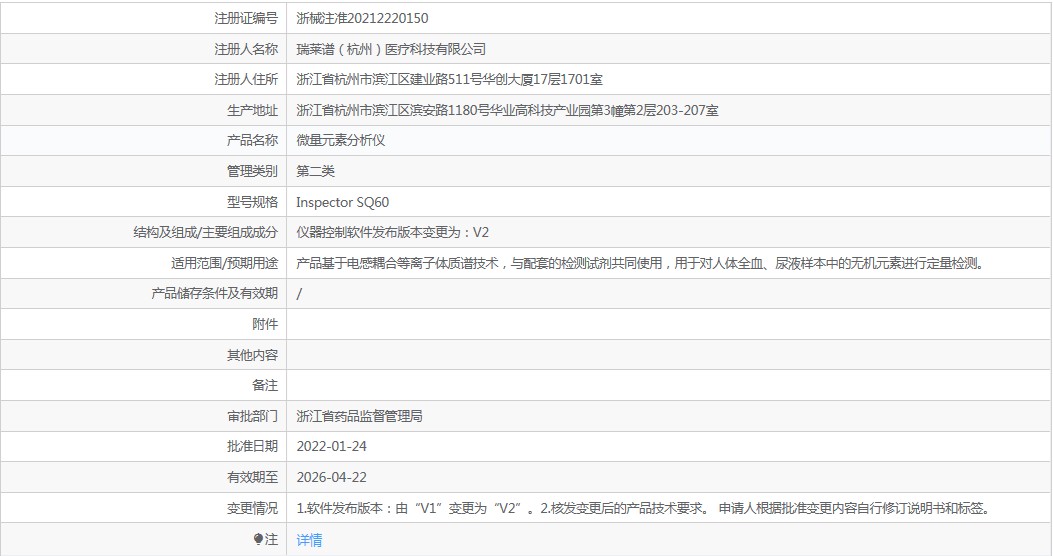Click the 审批部门 label

(x=252, y=416)
